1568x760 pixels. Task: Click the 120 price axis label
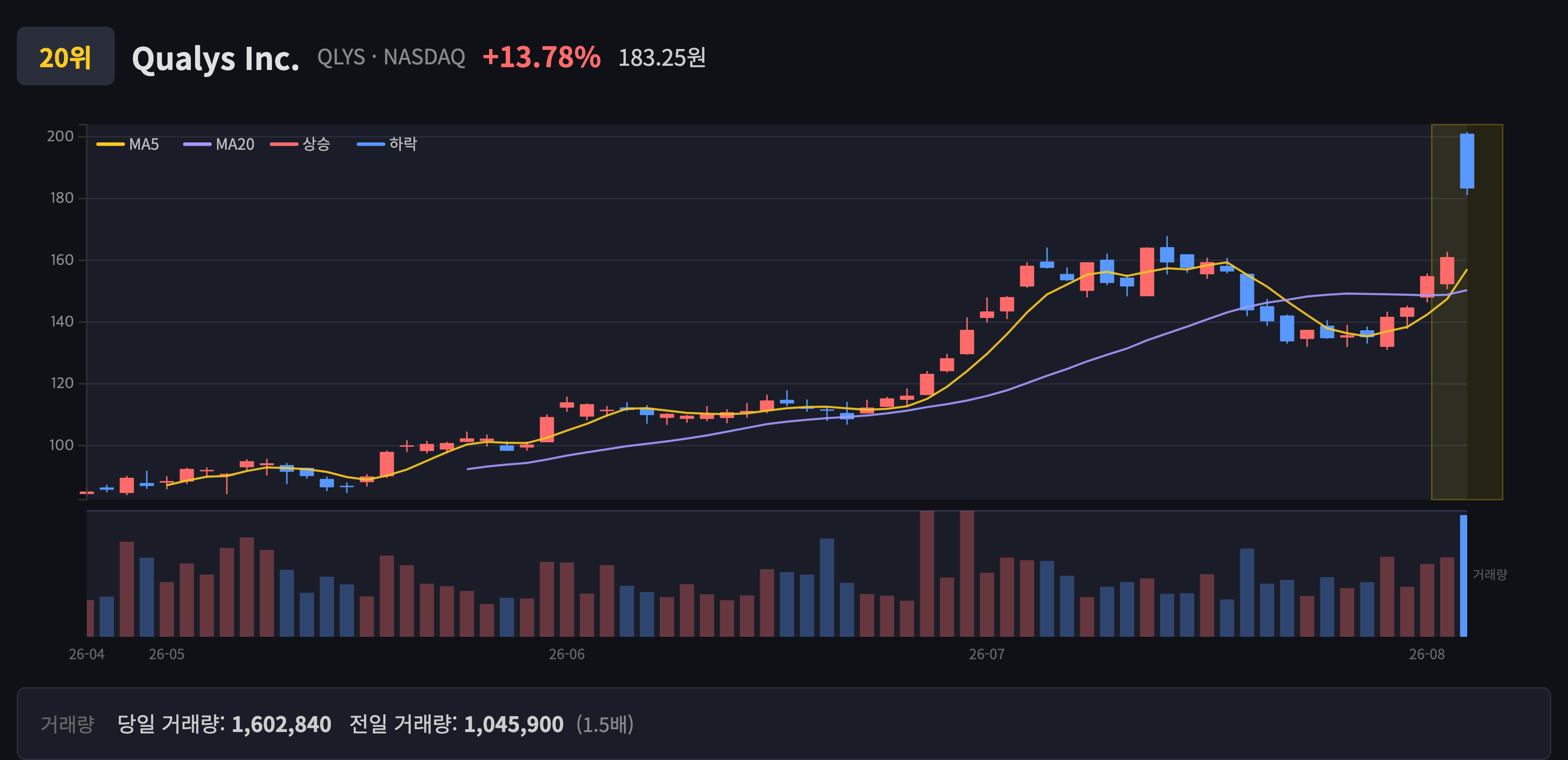(62, 383)
